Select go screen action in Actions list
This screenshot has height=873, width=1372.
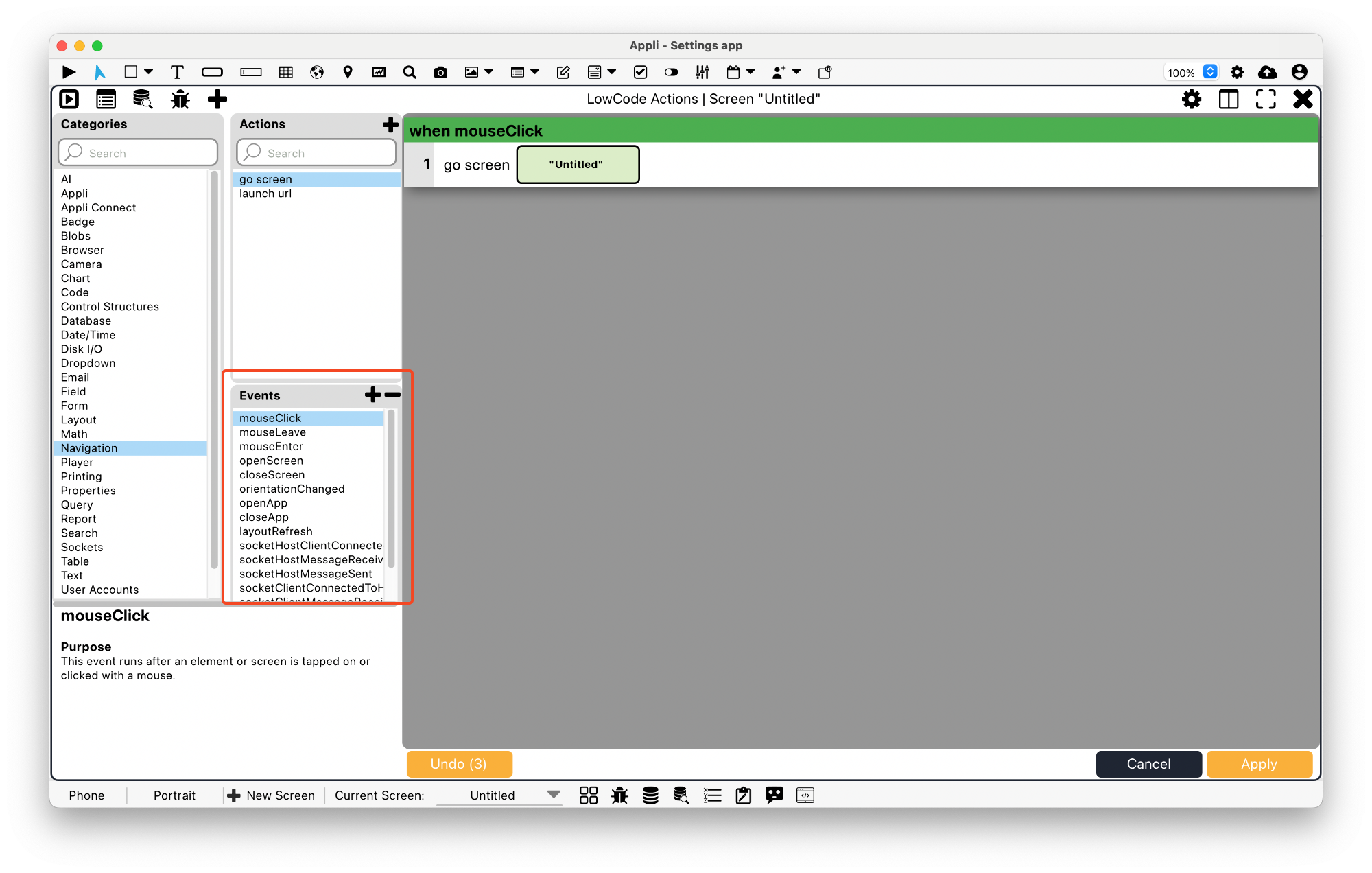pos(265,179)
